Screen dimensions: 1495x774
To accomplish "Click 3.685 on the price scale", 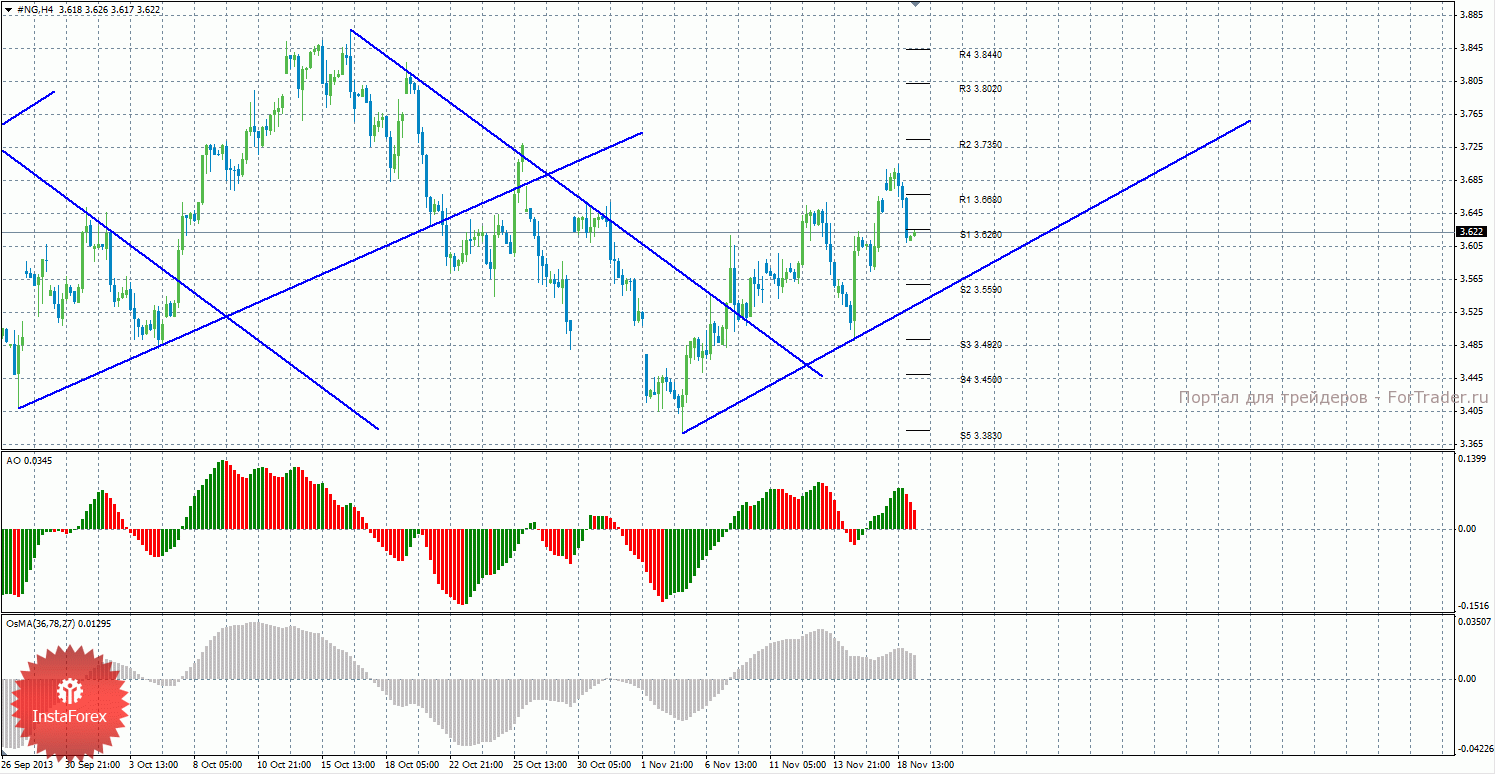I will pos(1473,180).
